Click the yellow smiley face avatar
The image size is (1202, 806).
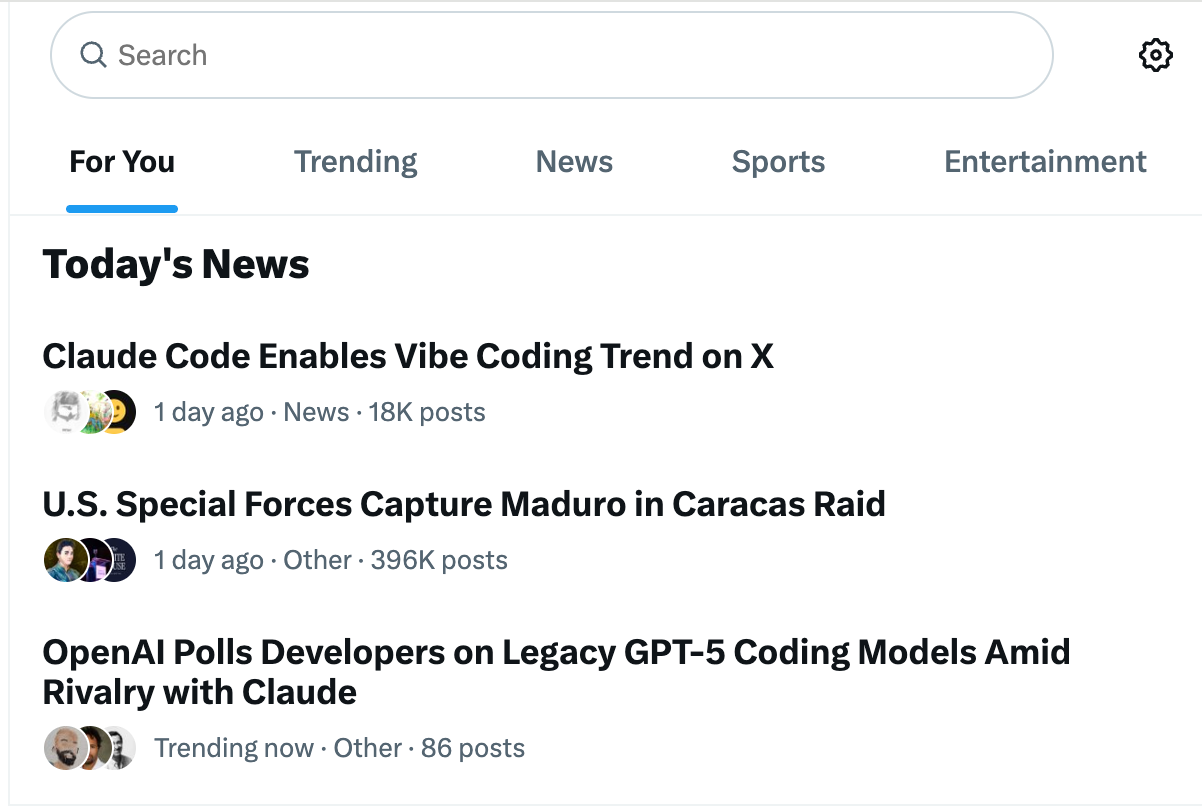(x=119, y=412)
